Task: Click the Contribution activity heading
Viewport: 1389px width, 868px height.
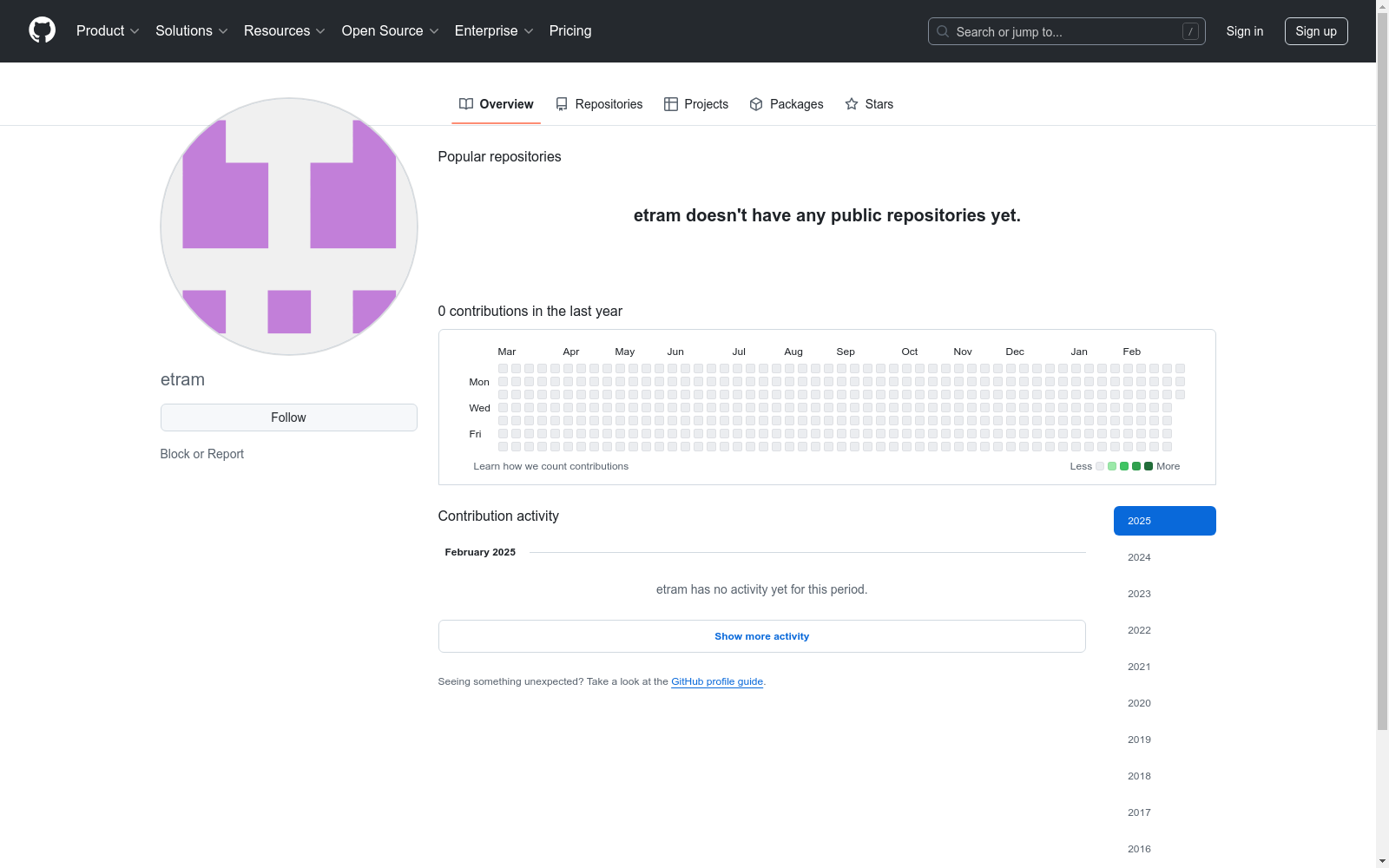Action: point(498,516)
